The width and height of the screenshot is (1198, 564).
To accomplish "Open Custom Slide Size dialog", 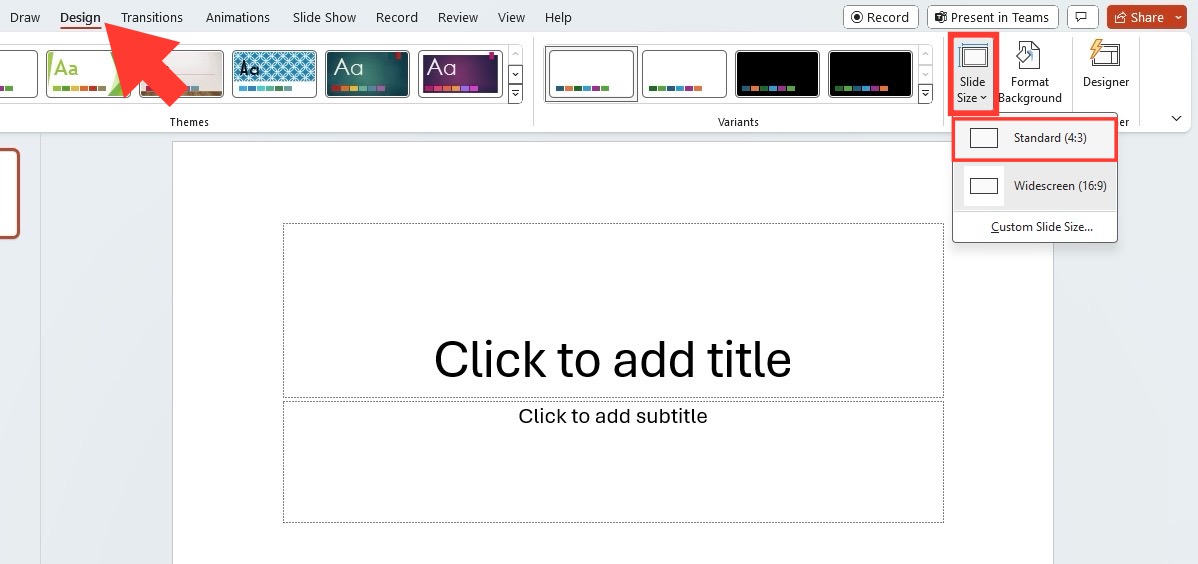I will (1041, 227).
